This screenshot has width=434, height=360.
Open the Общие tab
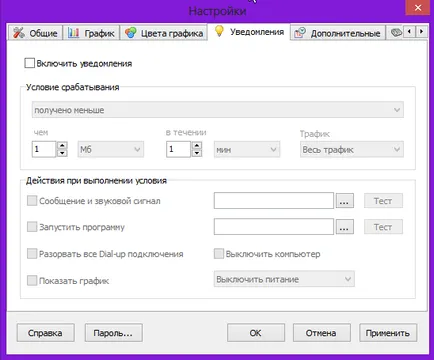pyautogui.click(x=35, y=33)
